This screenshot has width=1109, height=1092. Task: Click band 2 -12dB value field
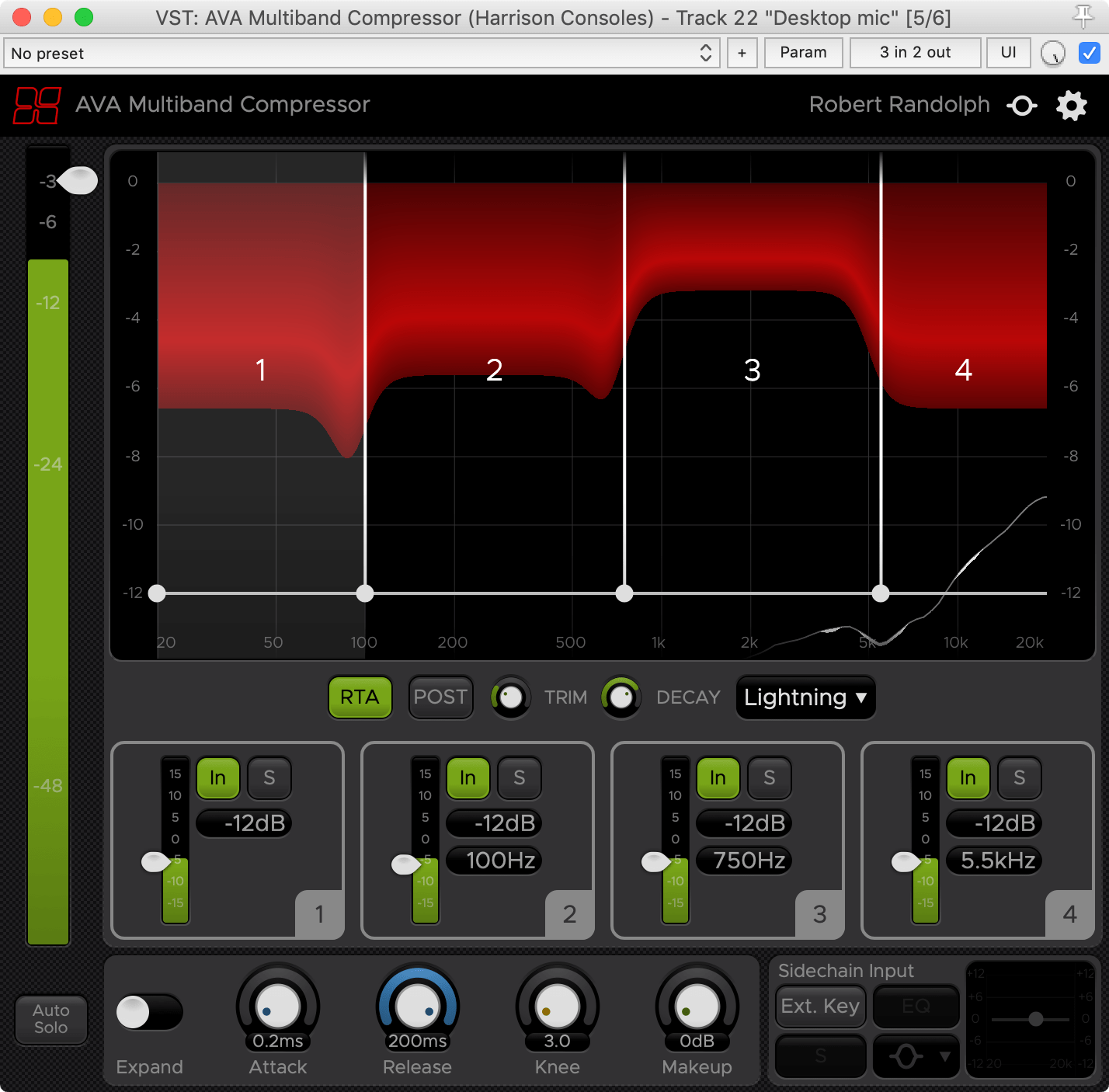[494, 822]
